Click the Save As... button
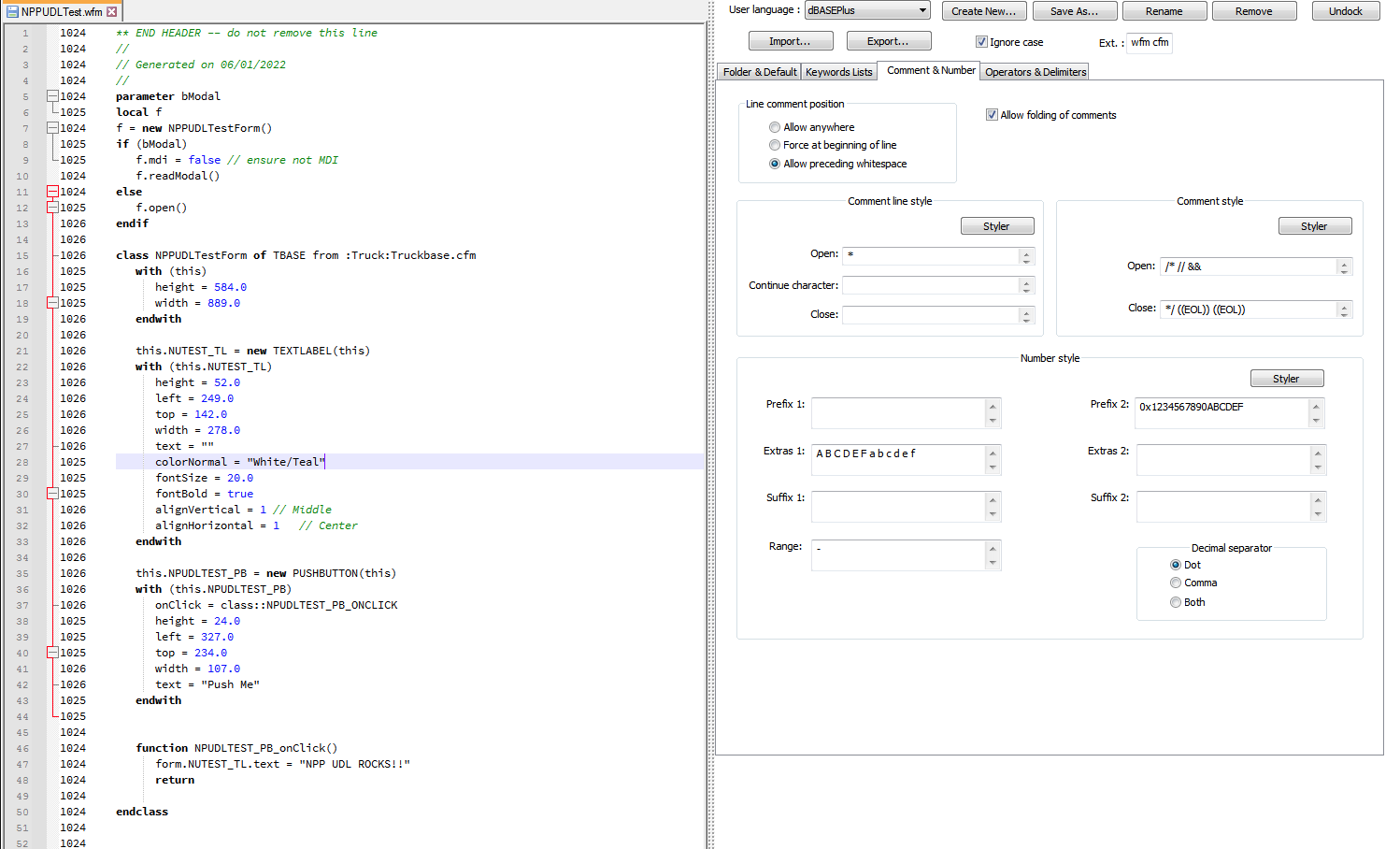Viewport: 1400px width, 849px height. 1074,11
